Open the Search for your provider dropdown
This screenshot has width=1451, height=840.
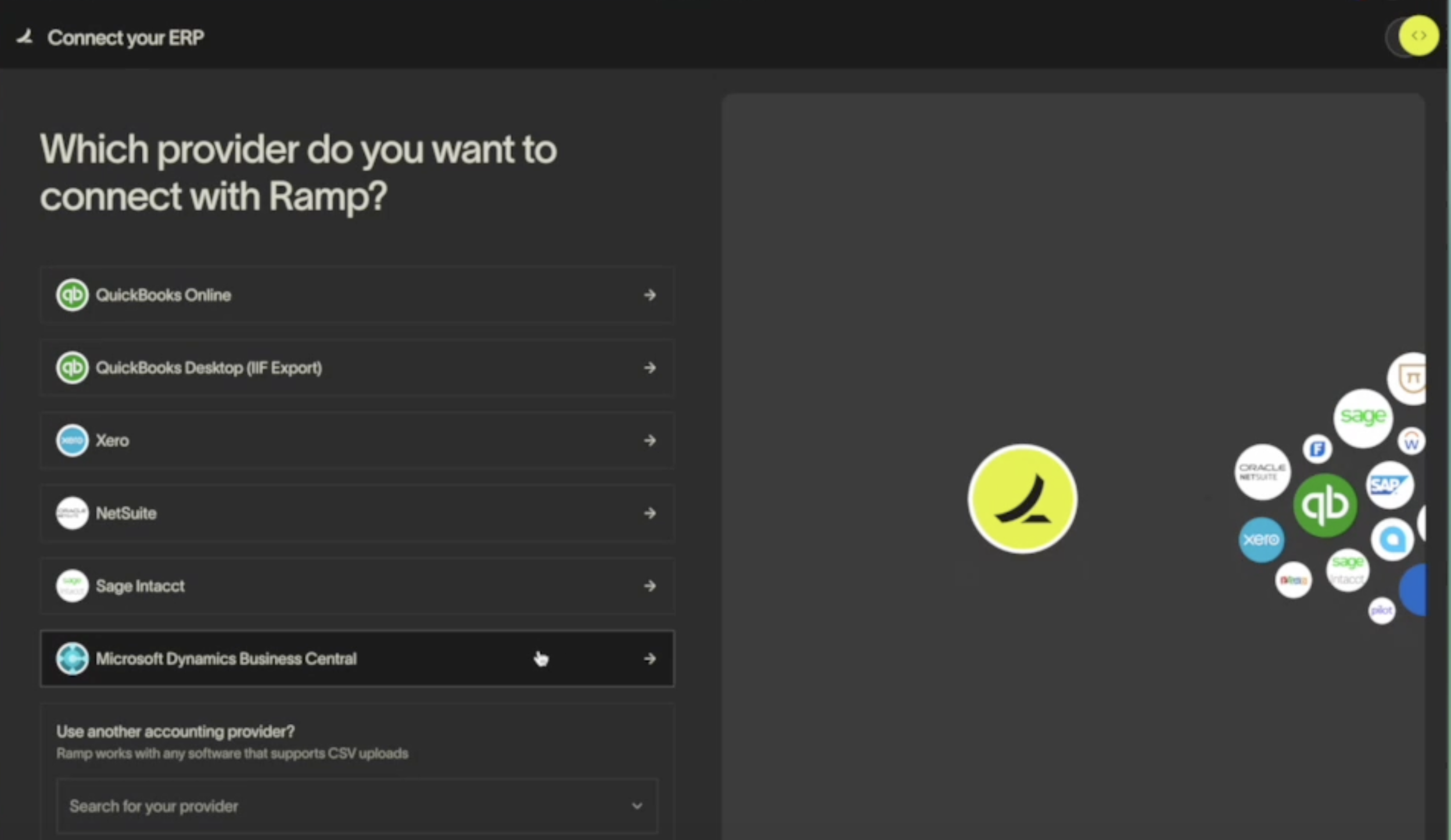[357, 806]
